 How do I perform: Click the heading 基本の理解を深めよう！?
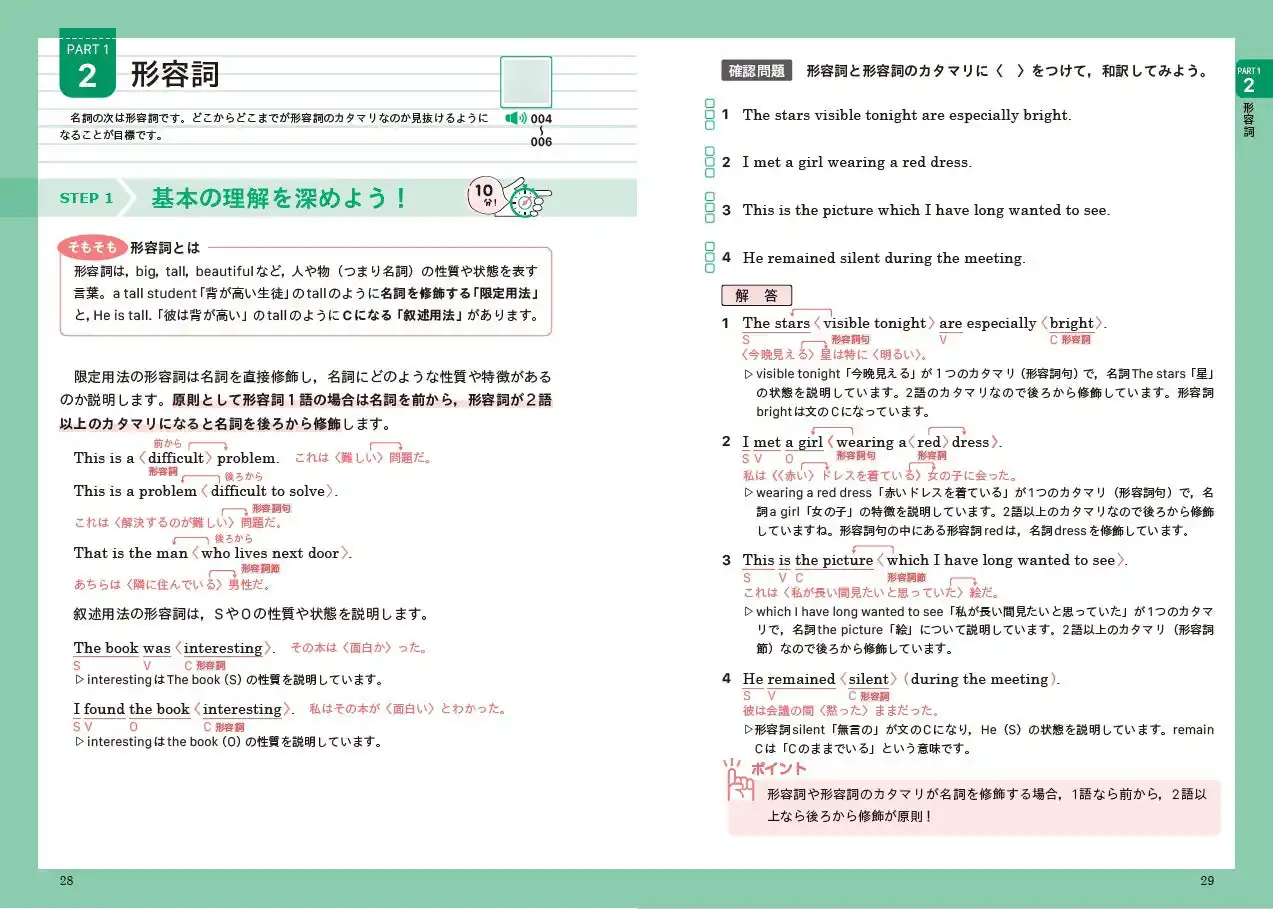tap(280, 198)
